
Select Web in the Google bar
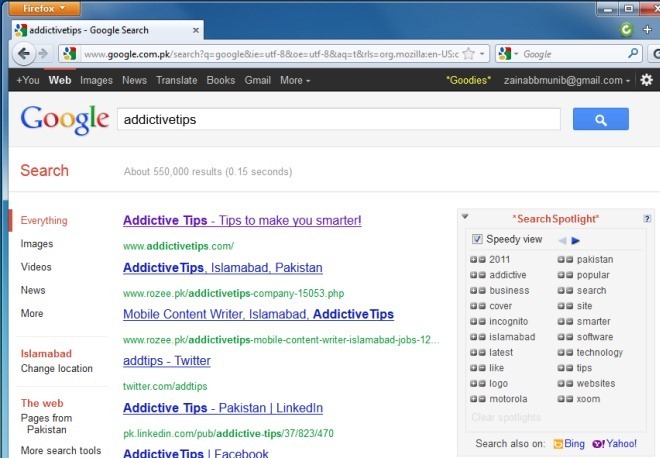[60, 80]
